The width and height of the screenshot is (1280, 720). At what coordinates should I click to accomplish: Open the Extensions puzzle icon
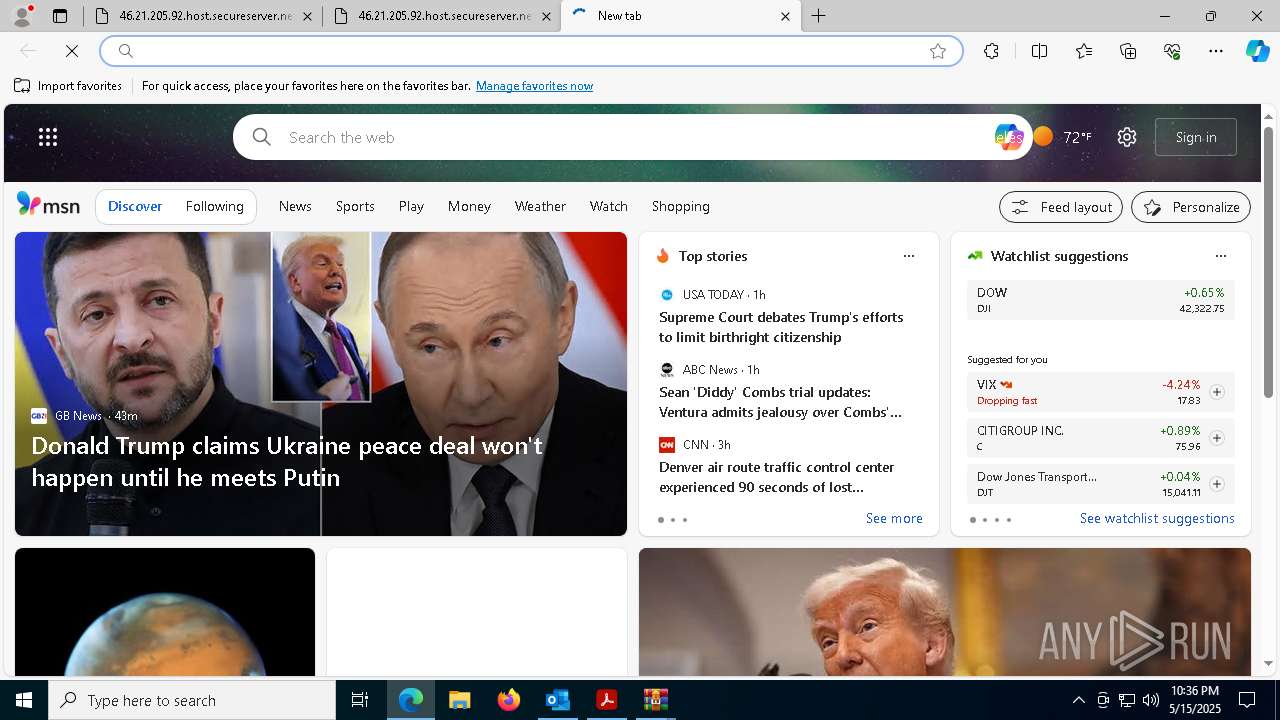pos(991,51)
